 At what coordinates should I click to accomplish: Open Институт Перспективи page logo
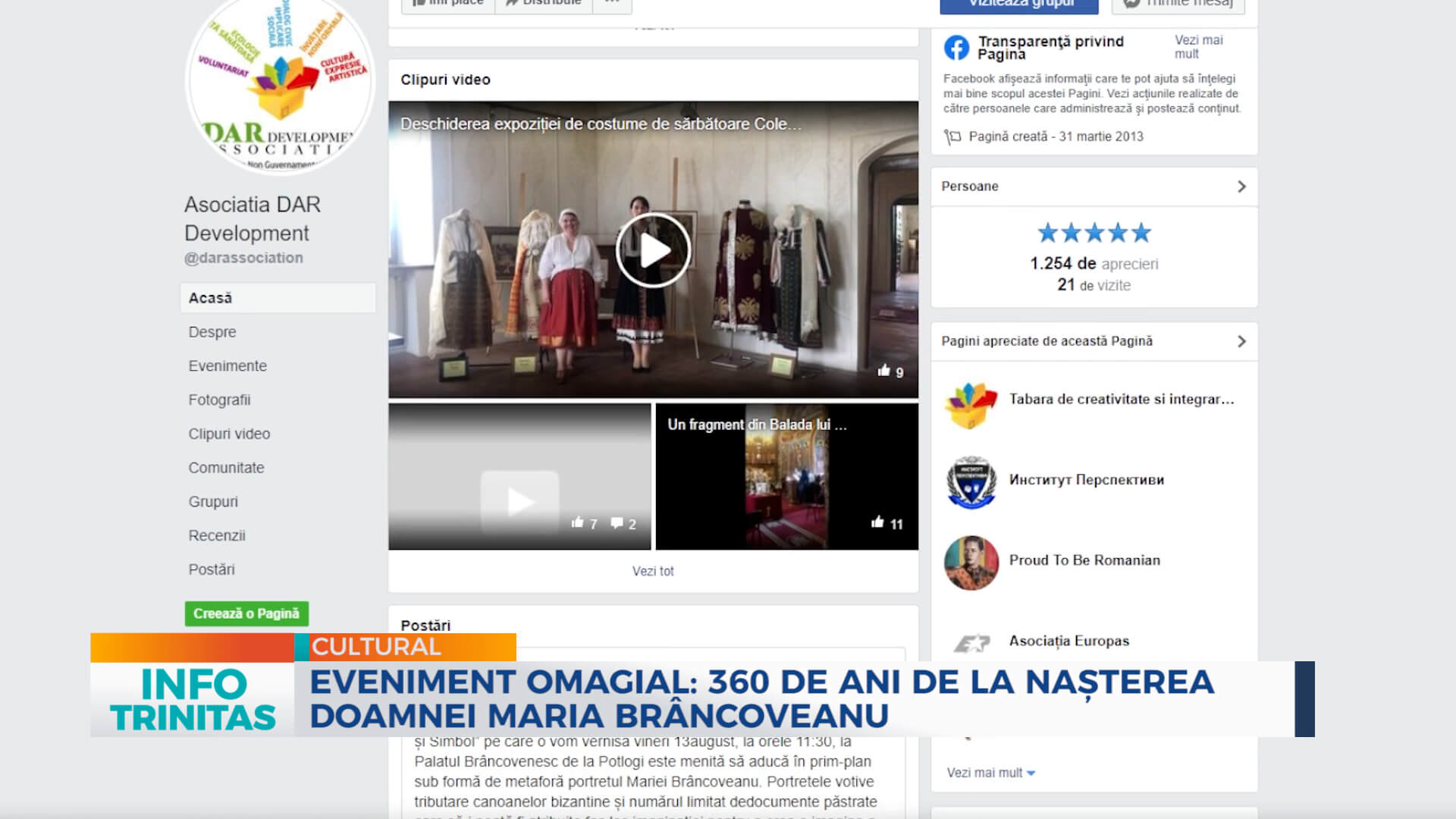coord(971,482)
